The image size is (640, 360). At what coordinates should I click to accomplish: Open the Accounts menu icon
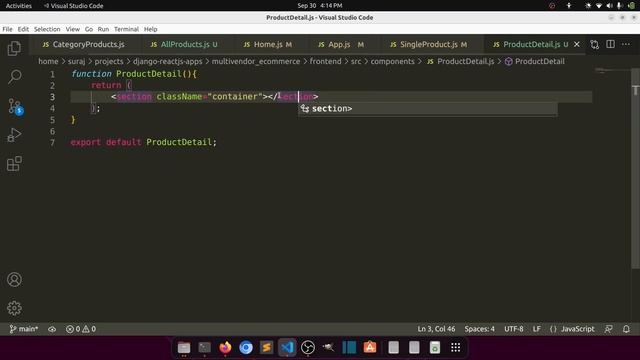coord(14,280)
